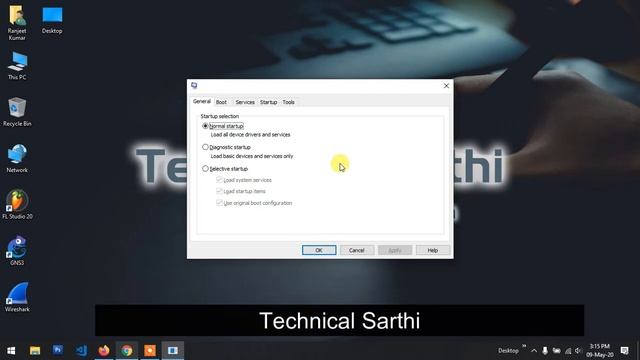Select the Selective startup radio button
640x360 pixels.
pyautogui.click(x=205, y=169)
